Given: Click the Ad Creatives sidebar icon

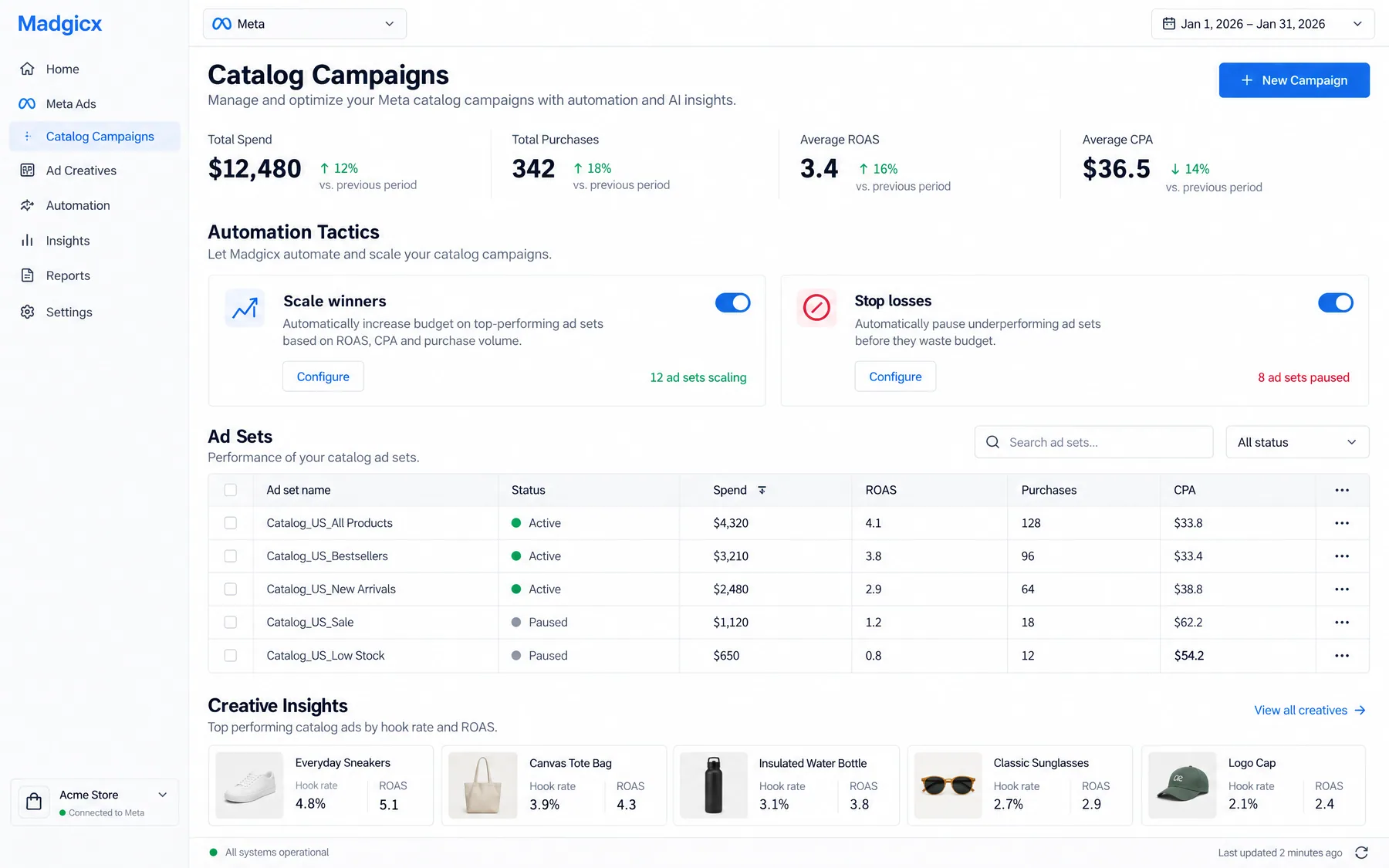Looking at the screenshot, I should [x=28, y=171].
